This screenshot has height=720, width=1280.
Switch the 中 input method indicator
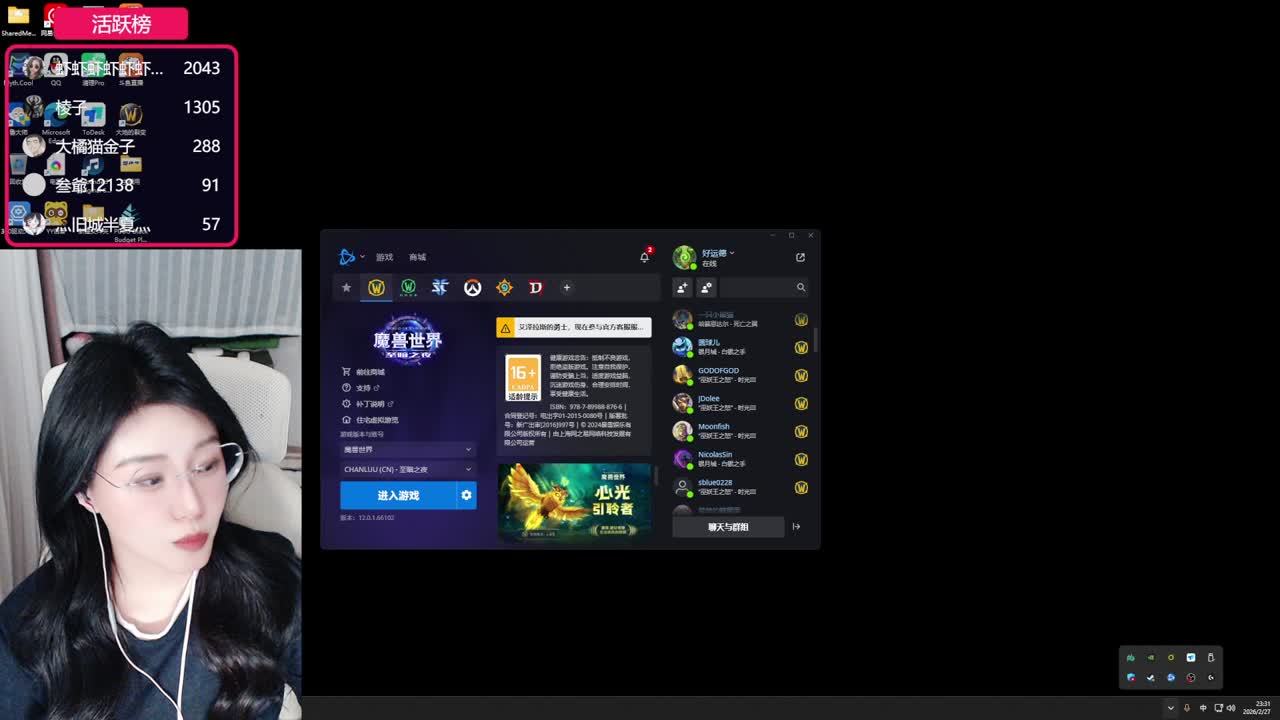1203,708
